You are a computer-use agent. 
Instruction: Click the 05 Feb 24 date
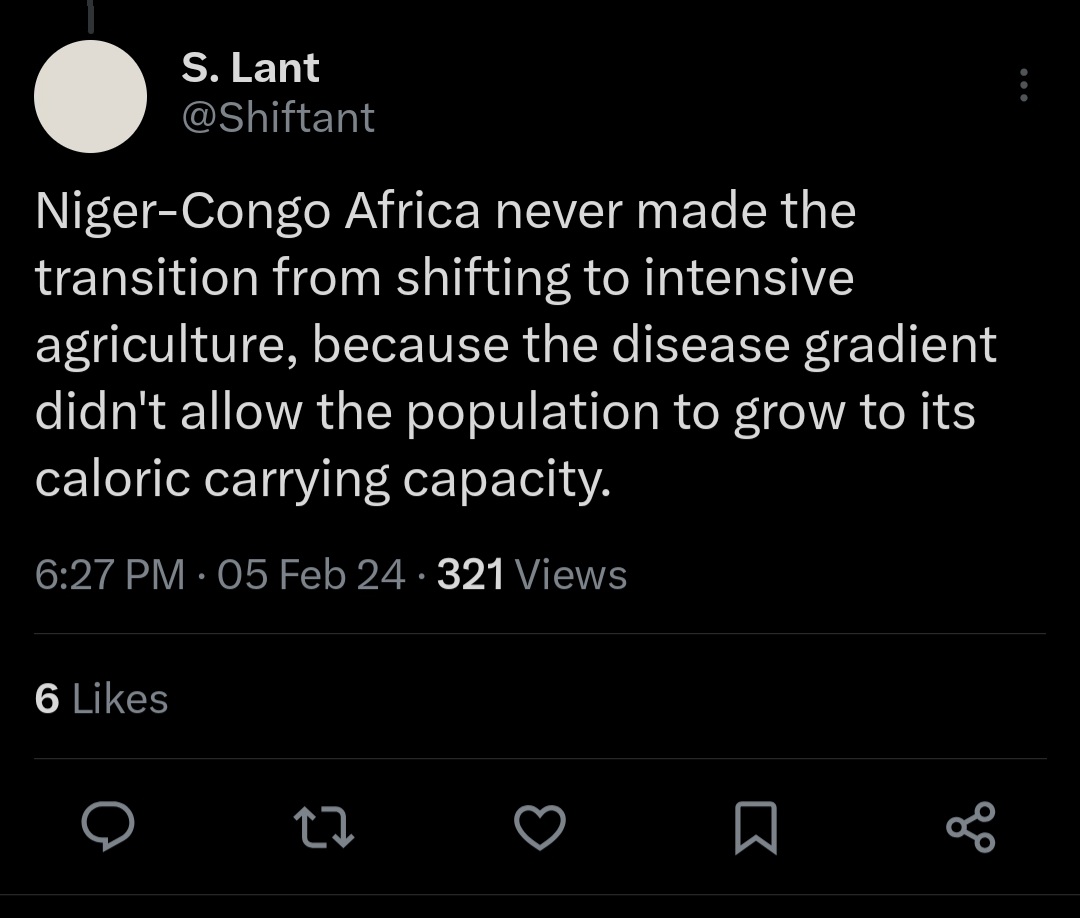pos(311,575)
